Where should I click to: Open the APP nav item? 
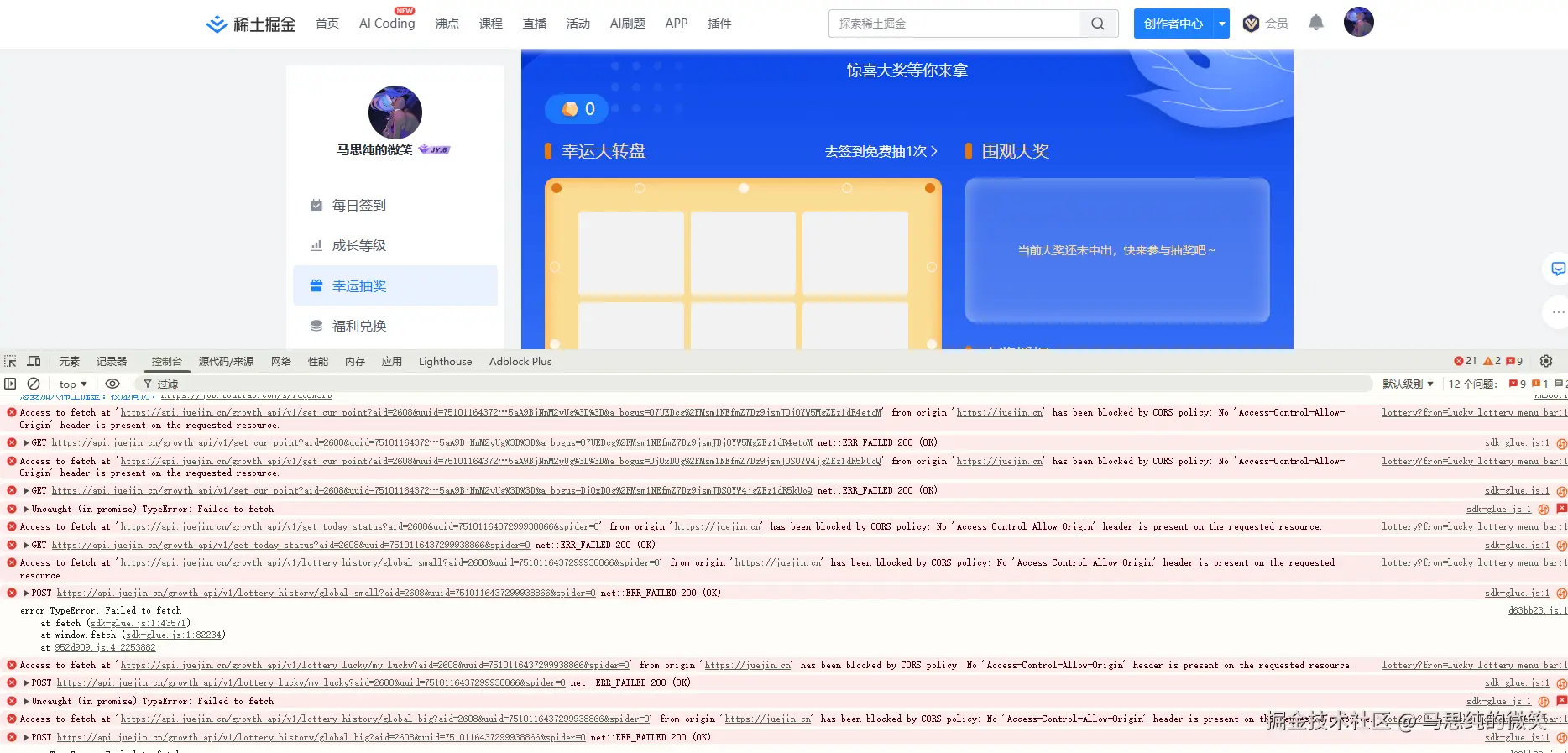click(x=677, y=24)
